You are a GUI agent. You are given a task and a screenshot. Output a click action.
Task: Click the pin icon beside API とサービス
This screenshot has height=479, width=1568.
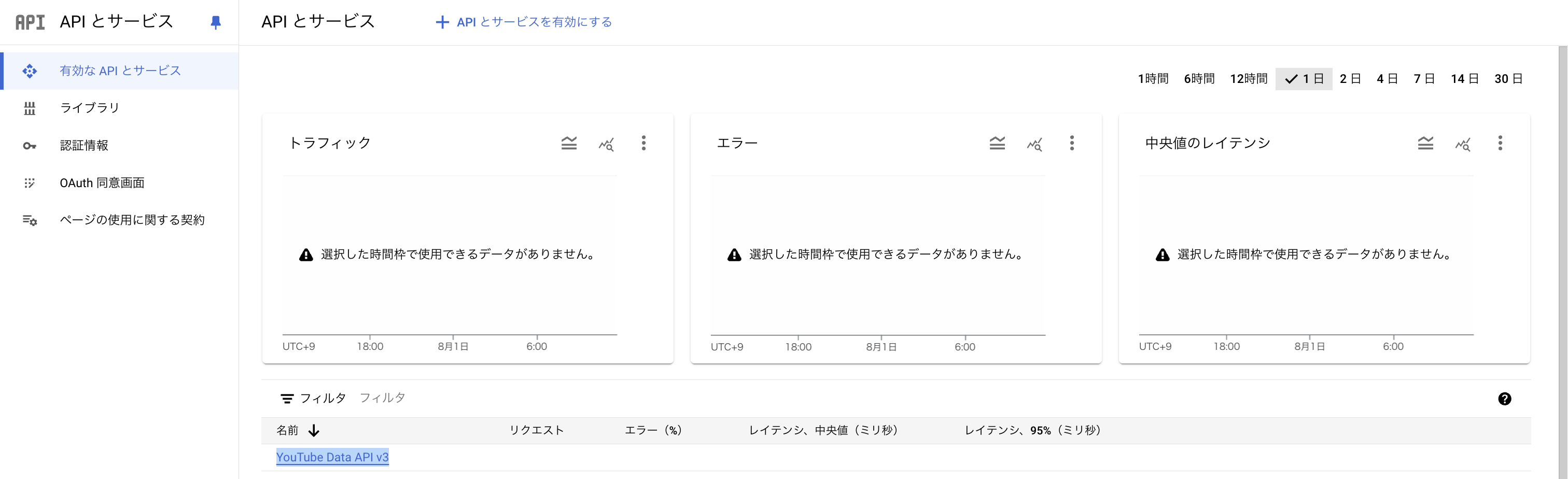pyautogui.click(x=216, y=22)
